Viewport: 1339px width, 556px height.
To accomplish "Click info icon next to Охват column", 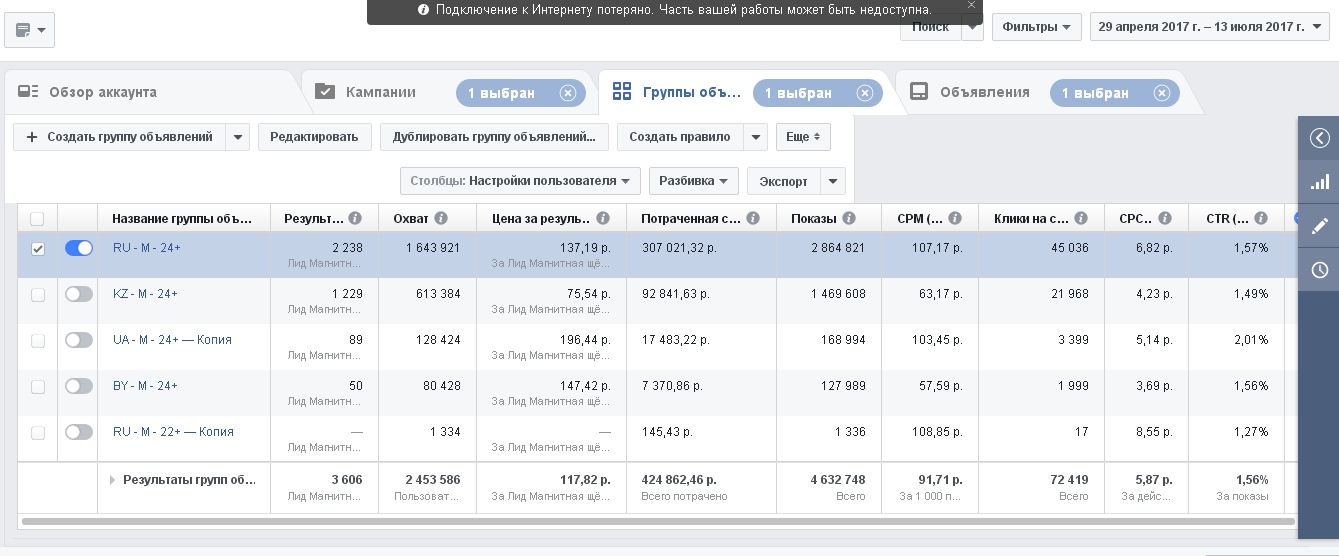I will coord(441,218).
